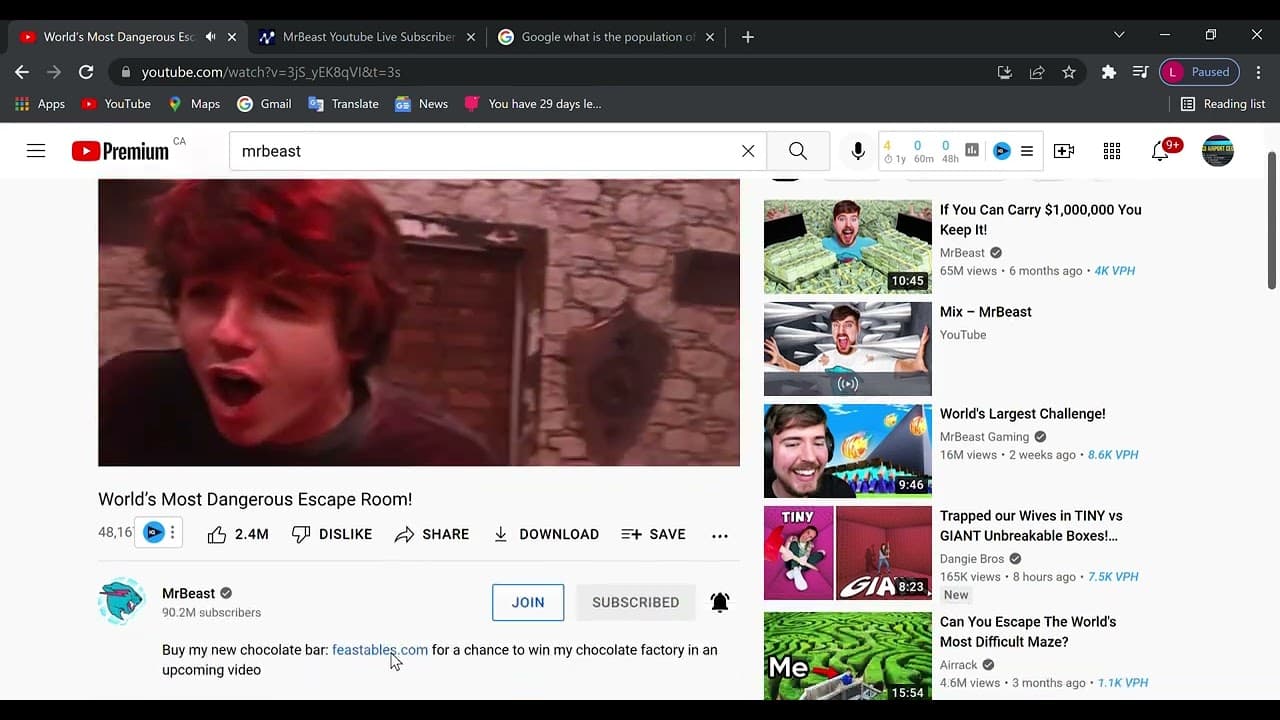Screen dimensions: 1280x720
Task: Open the Create video camera icon
Action: click(x=1064, y=151)
